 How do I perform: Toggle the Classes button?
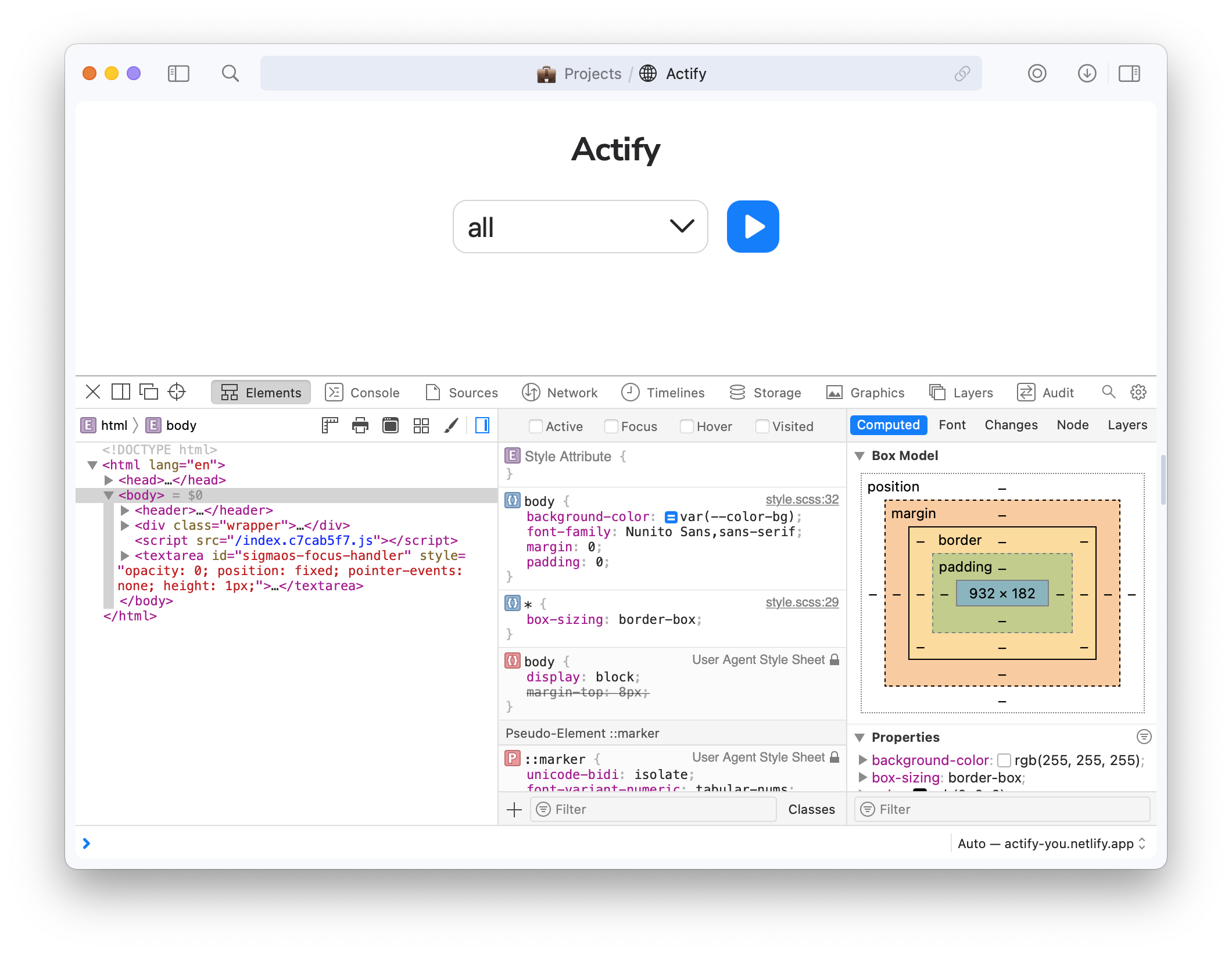(x=811, y=809)
